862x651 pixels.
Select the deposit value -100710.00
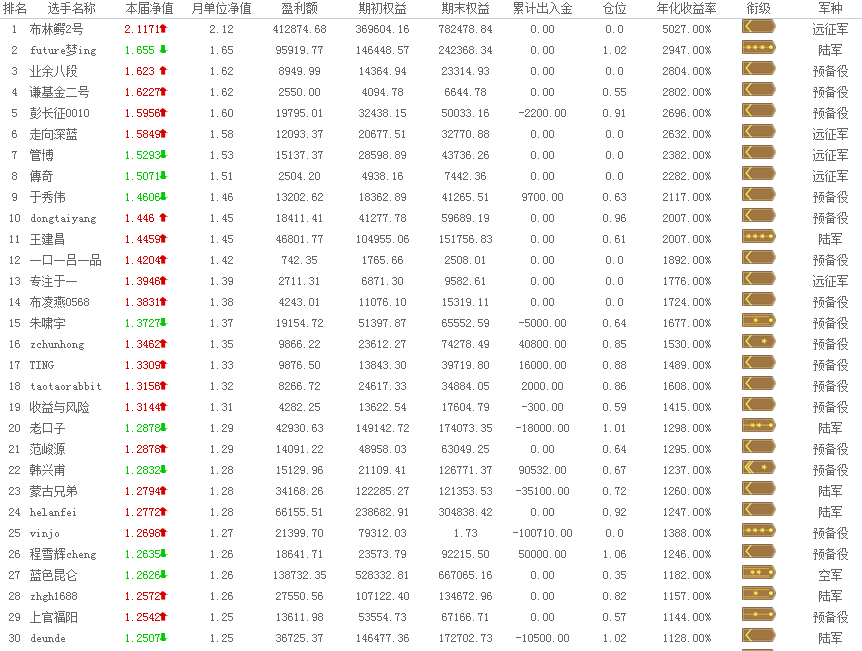pyautogui.click(x=542, y=533)
